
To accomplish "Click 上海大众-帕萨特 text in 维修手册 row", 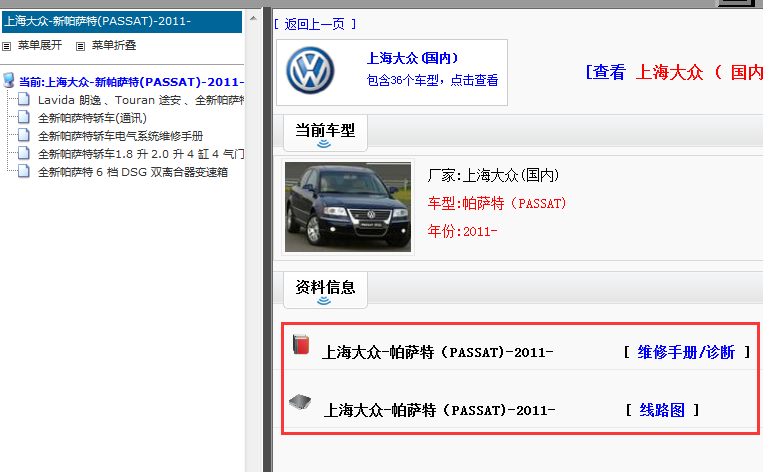I will 437,352.
